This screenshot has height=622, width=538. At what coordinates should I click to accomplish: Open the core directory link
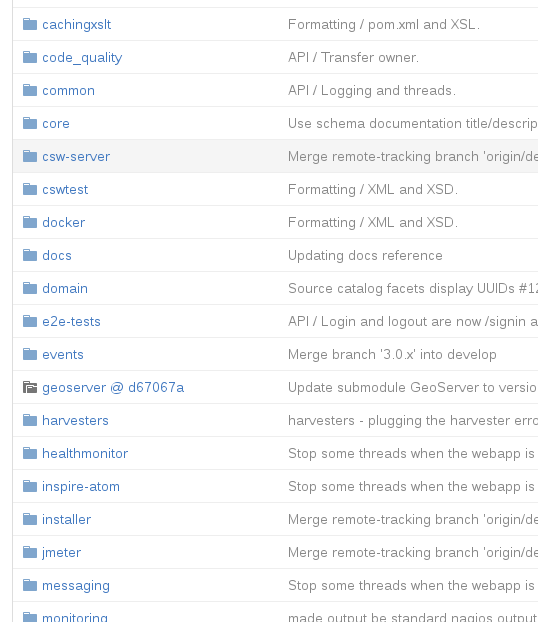click(56, 123)
